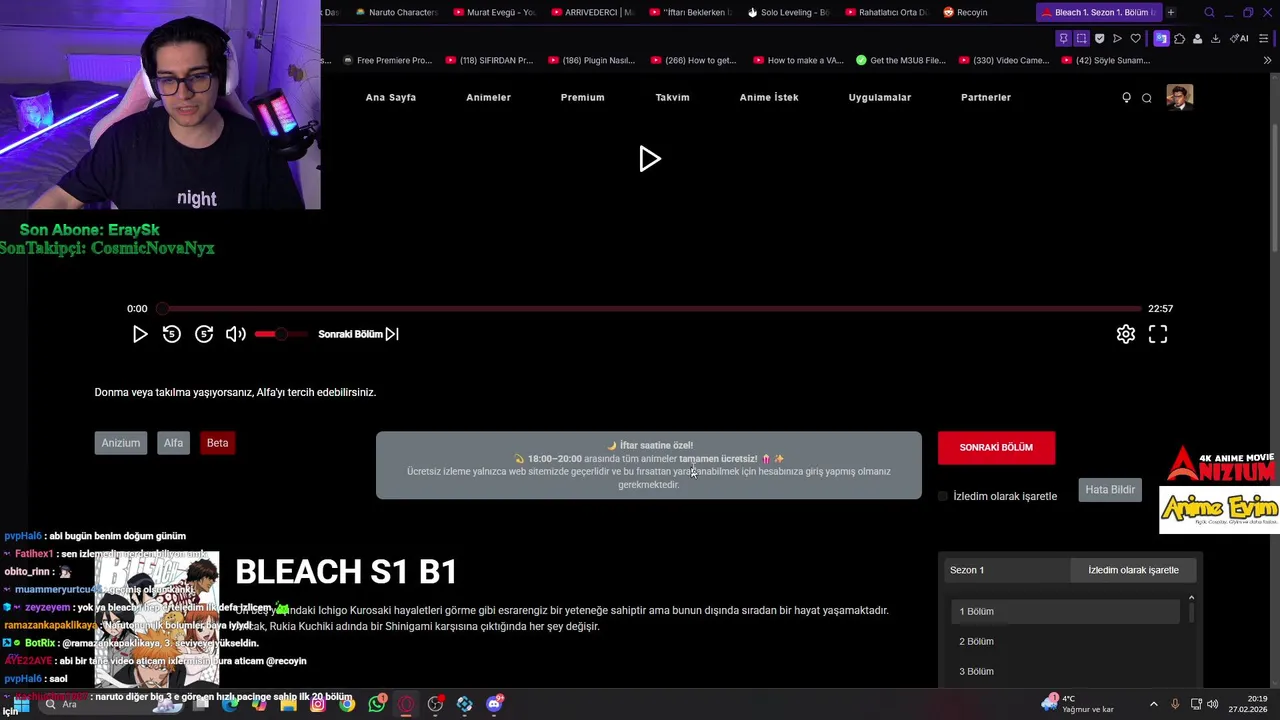This screenshot has height=720, width=1280.
Task: Open the translate extension icon
Action: (1161, 39)
